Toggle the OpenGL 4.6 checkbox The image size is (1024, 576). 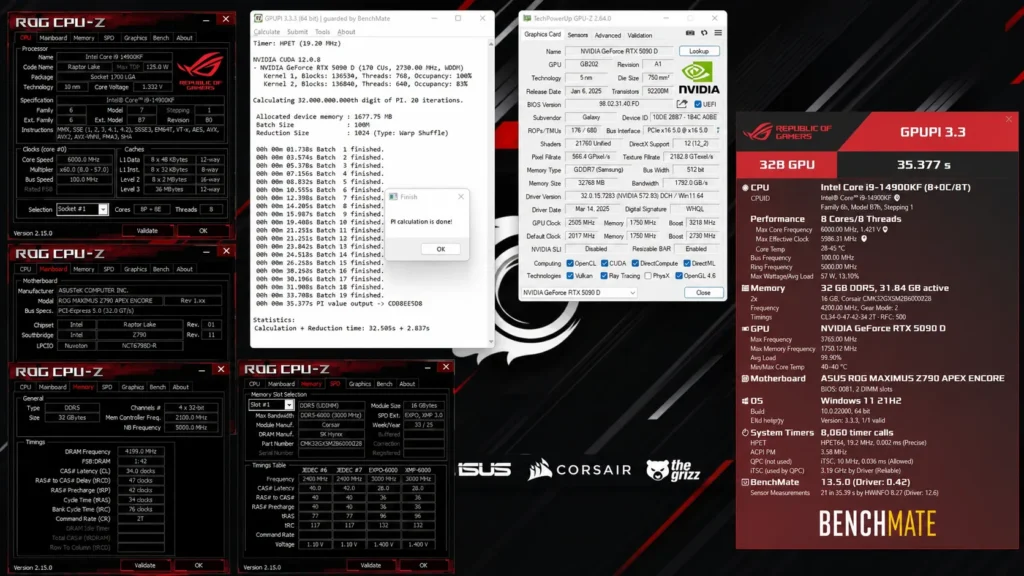coord(679,276)
